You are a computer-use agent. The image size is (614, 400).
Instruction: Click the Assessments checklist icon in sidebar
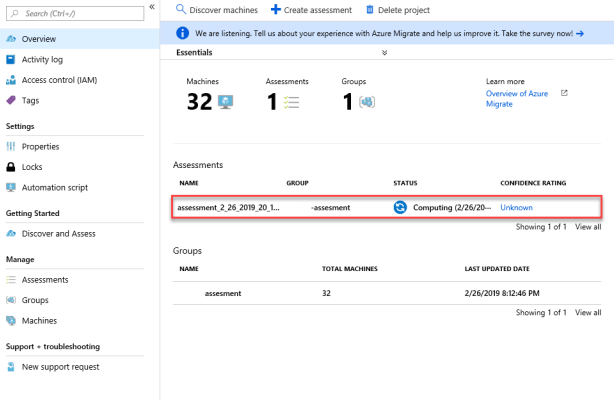[11, 280]
